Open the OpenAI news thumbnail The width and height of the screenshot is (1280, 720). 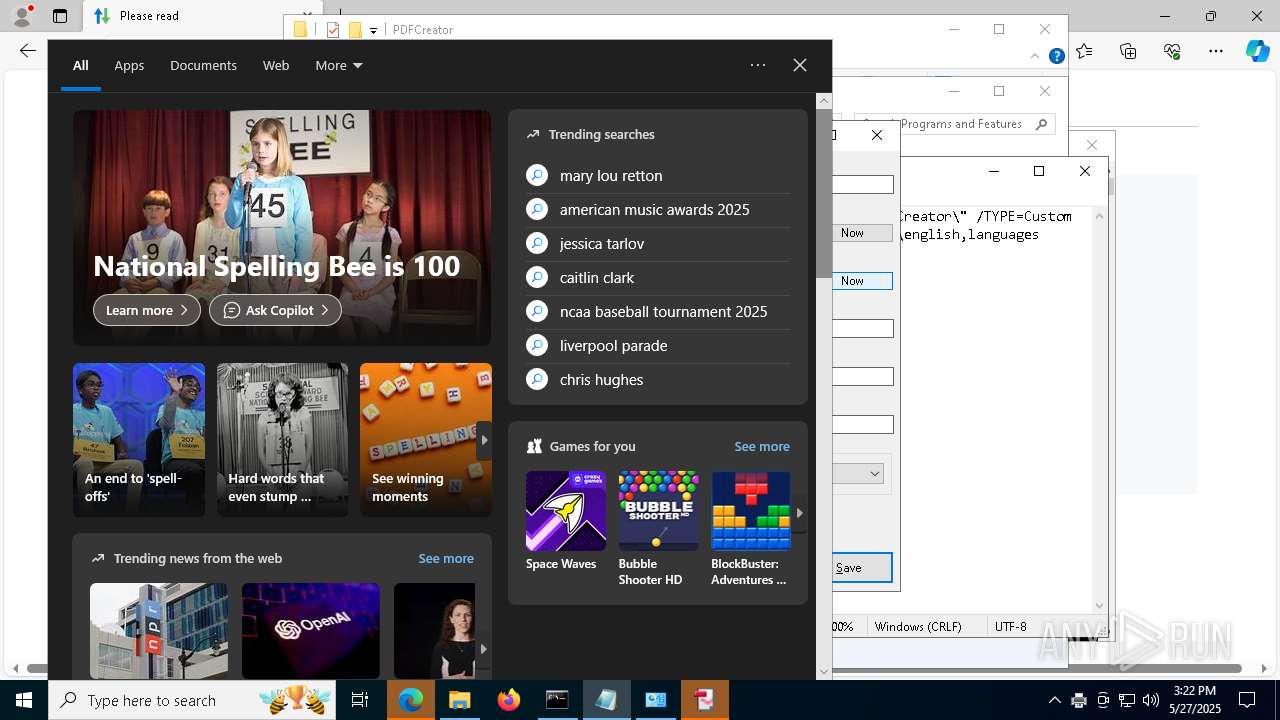click(x=311, y=631)
